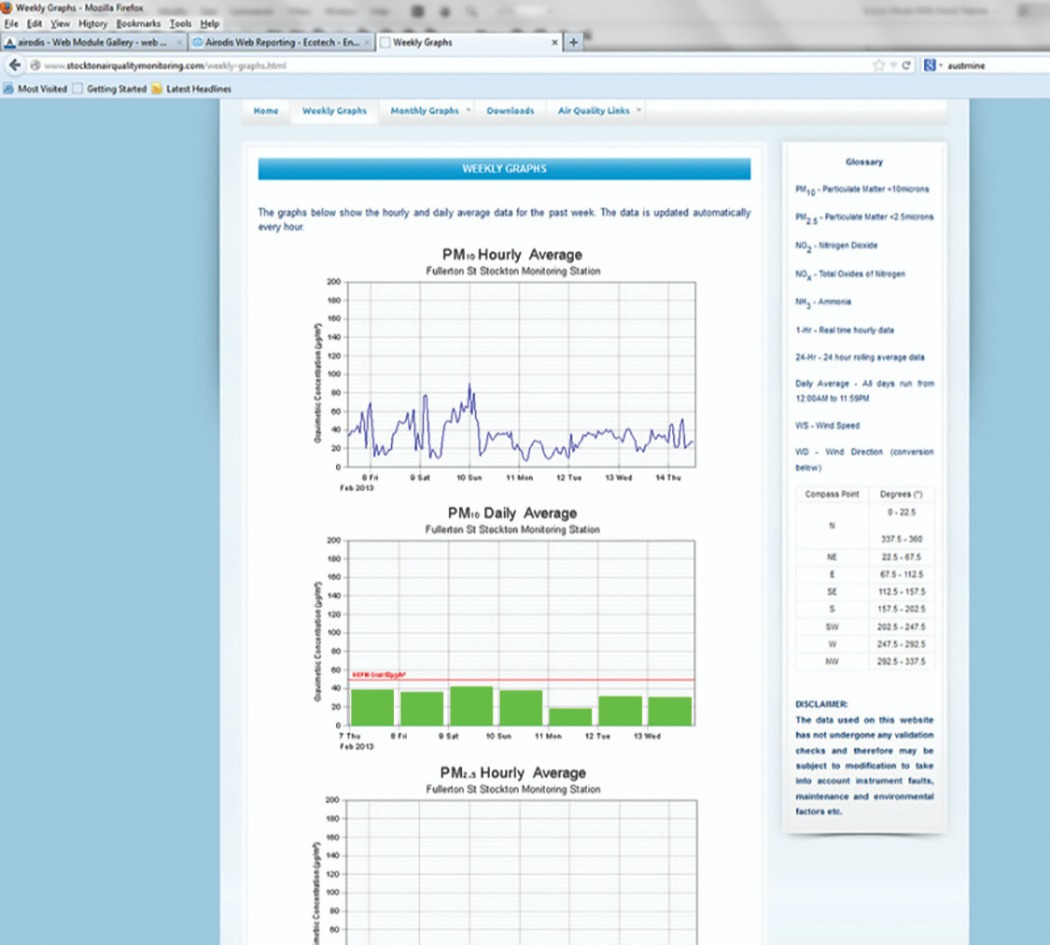Open the URL history dropdown arrow
This screenshot has width=1050, height=945.
tap(893, 65)
